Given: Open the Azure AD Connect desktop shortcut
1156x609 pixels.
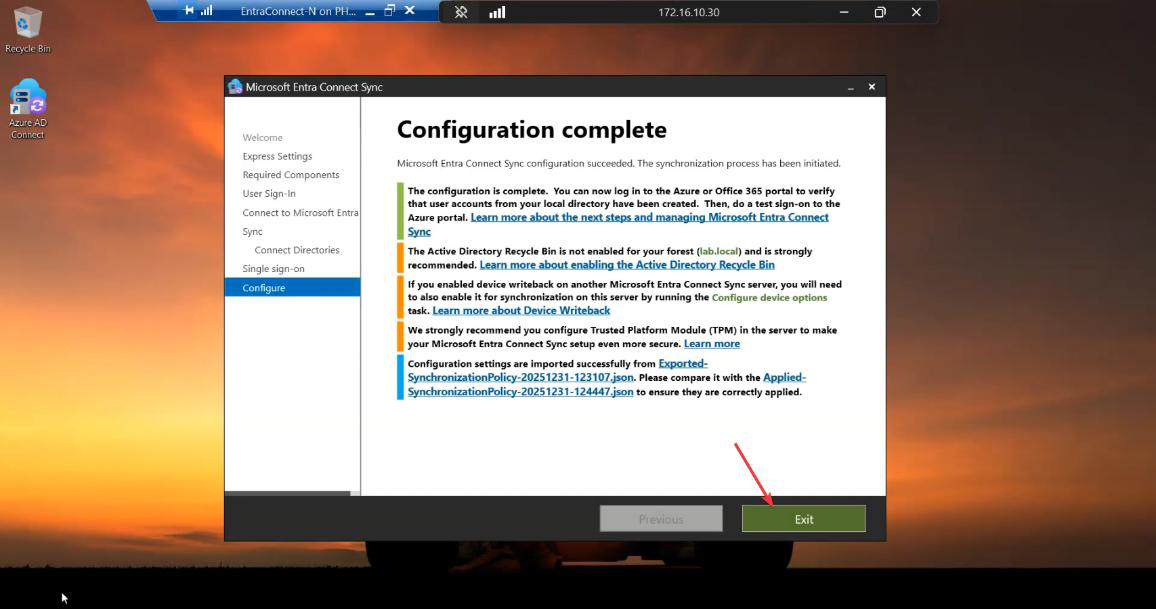Looking at the screenshot, I should [x=28, y=109].
